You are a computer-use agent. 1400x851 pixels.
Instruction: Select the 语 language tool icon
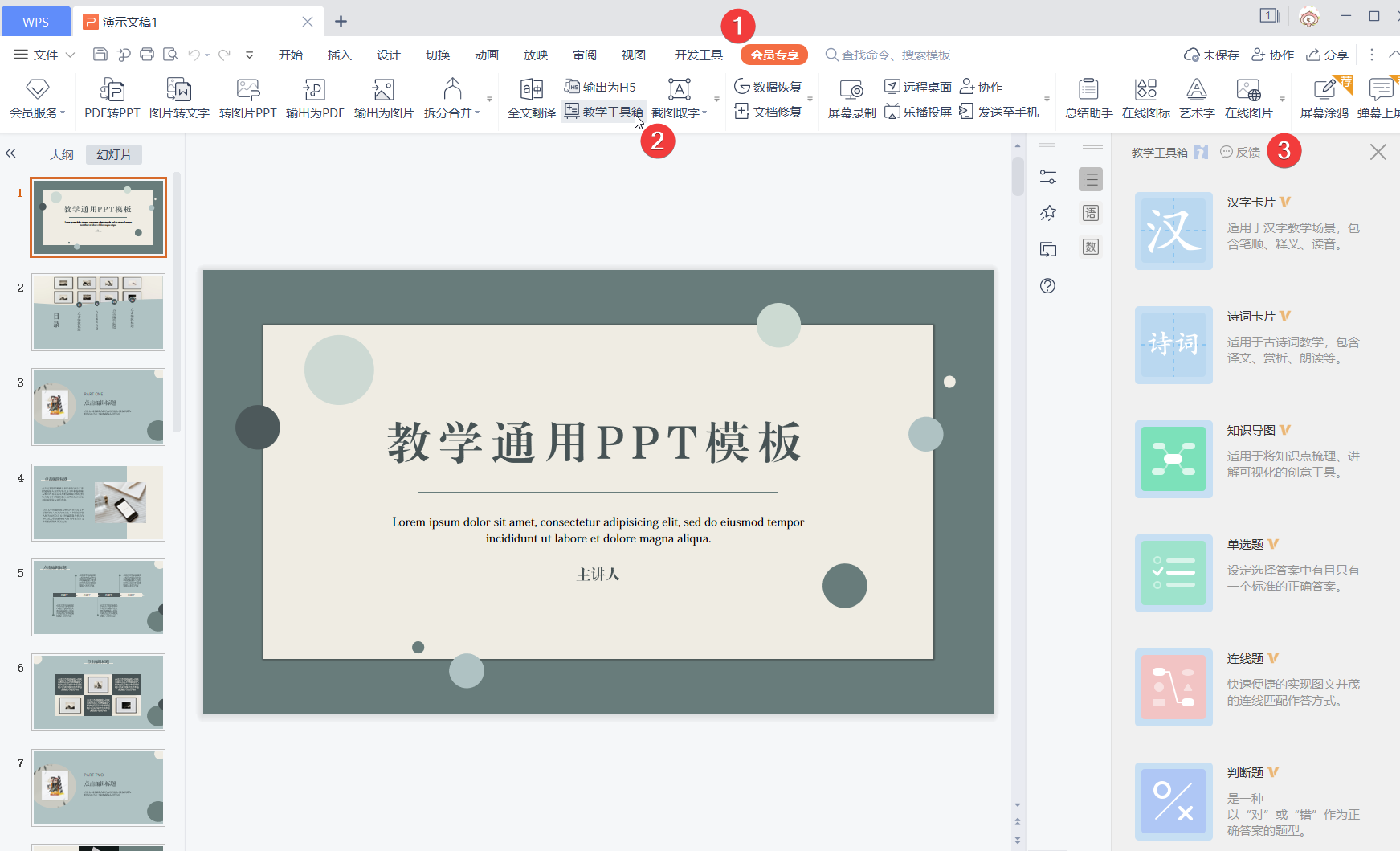(1091, 213)
